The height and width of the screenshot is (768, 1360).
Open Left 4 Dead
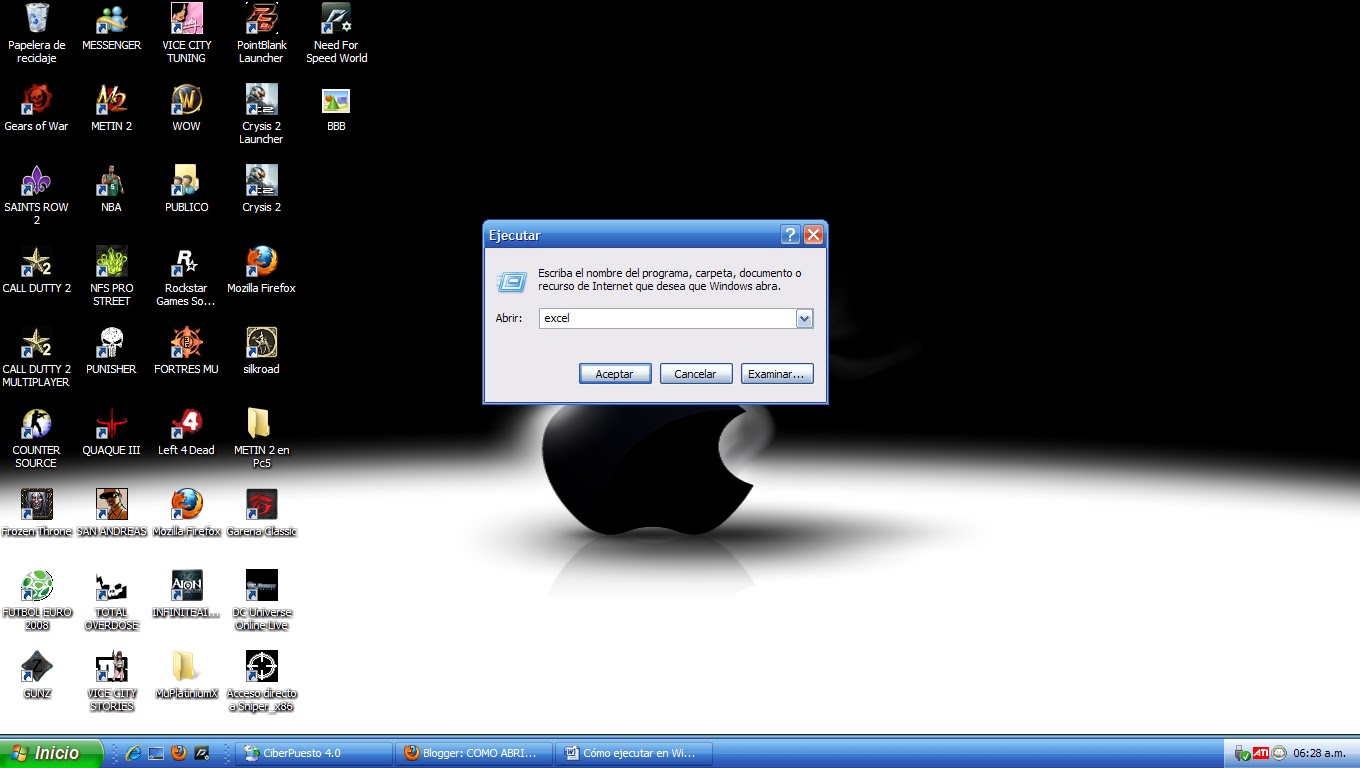click(x=186, y=423)
